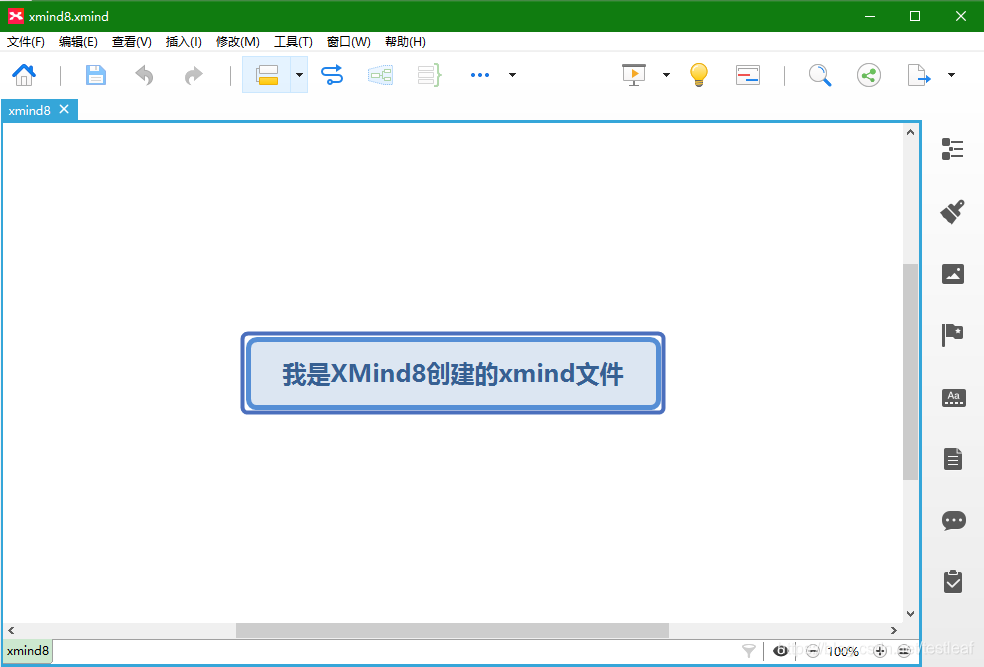Open the Gantt chart view
This screenshot has height=667, width=984.
click(x=747, y=75)
